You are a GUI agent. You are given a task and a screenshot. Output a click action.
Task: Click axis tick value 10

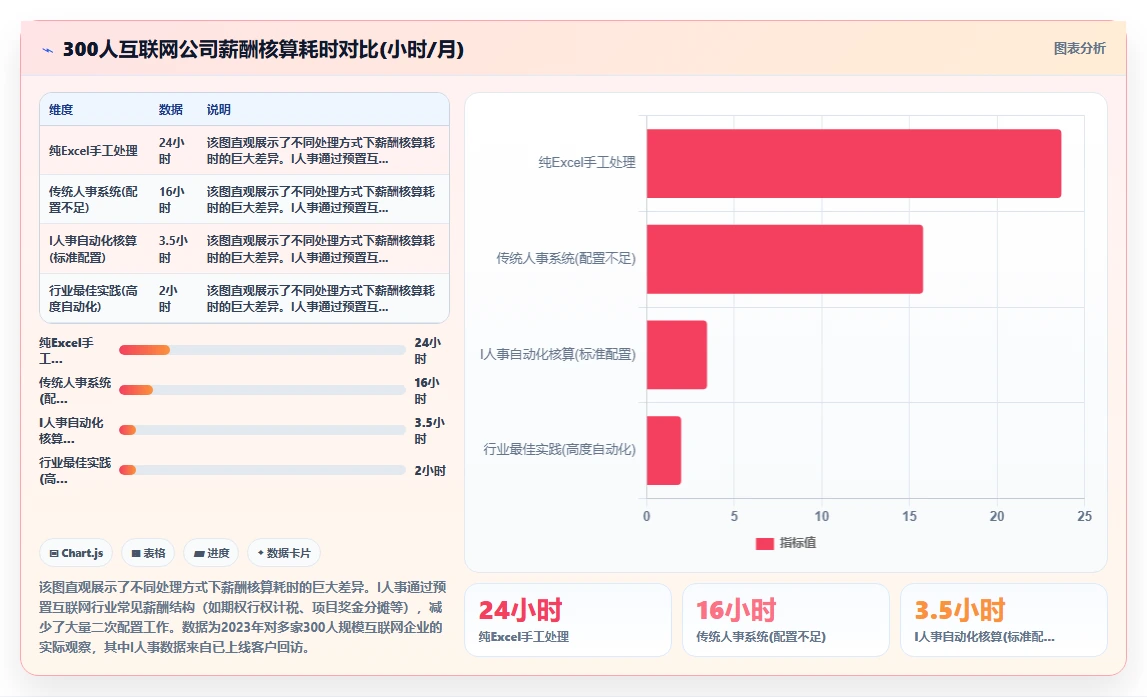(821, 516)
